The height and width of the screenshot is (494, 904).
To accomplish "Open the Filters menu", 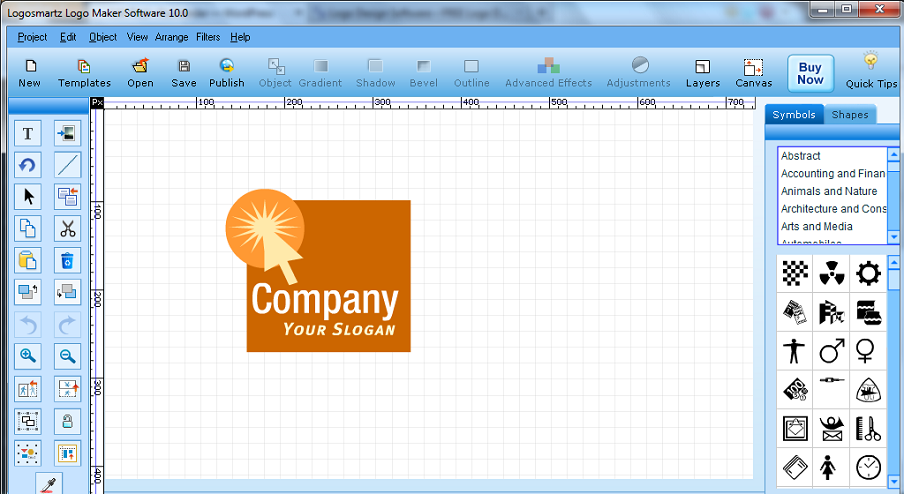I will coord(208,37).
